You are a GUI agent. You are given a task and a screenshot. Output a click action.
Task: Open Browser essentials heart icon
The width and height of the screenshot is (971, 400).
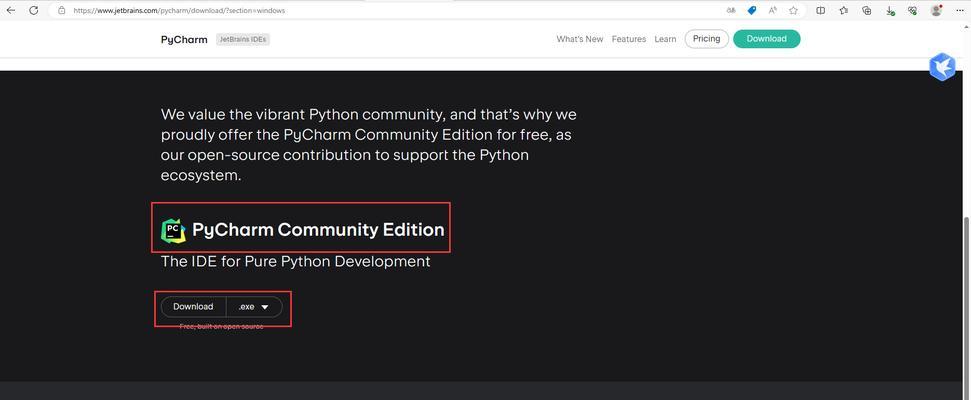[x=912, y=11]
